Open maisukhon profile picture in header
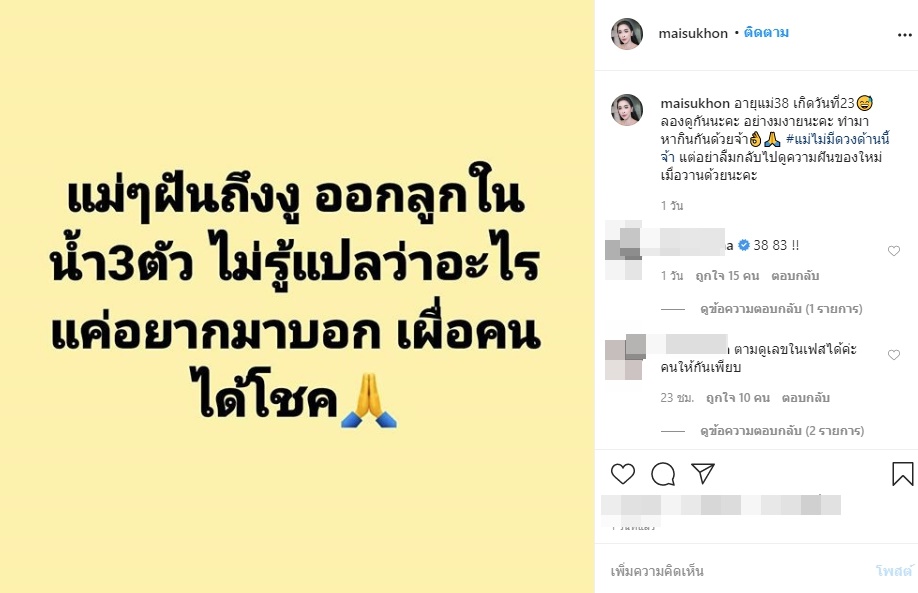Viewport: 918px width, 593px height. click(627, 33)
